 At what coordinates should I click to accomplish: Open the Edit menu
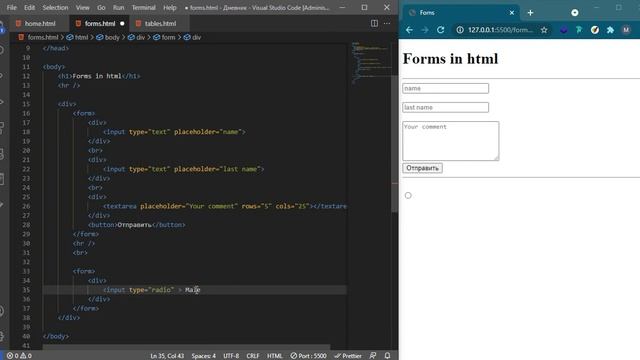(29, 7)
